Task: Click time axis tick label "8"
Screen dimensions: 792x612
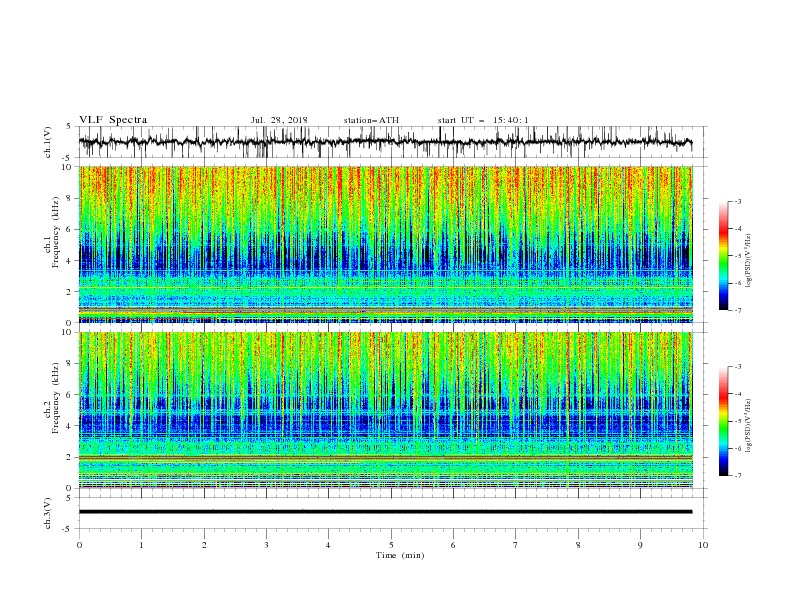Action: pos(578,545)
